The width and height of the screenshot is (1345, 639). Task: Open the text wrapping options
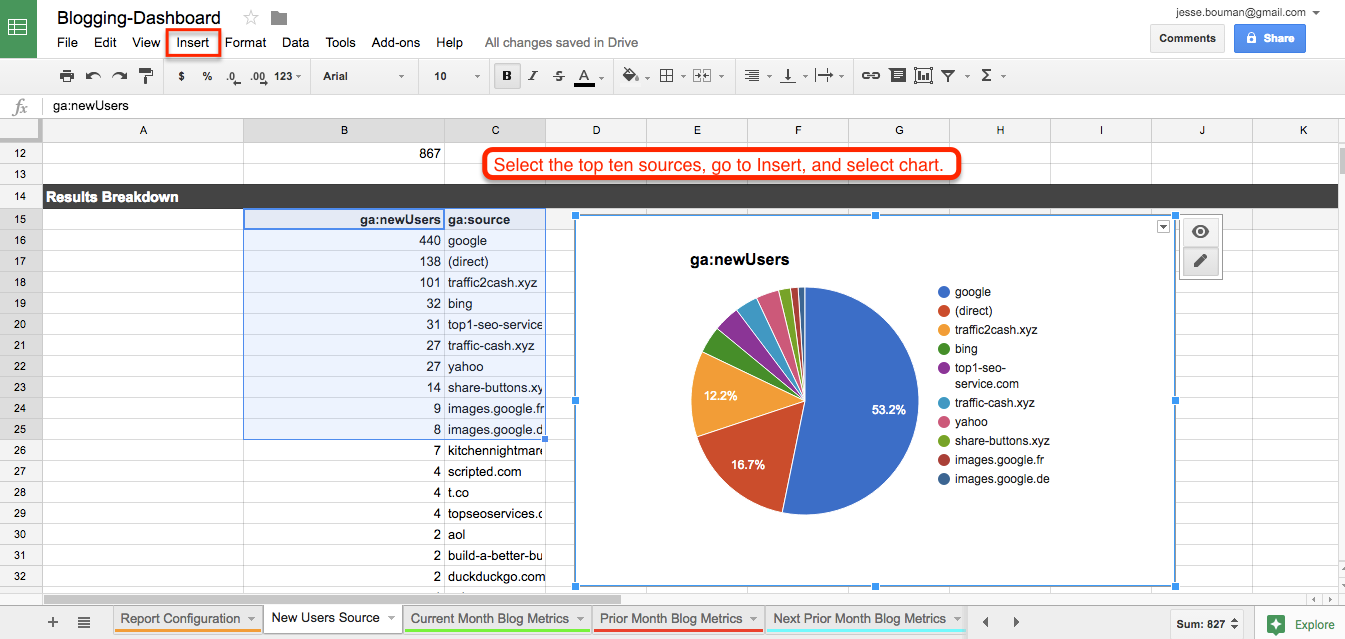[x=829, y=76]
